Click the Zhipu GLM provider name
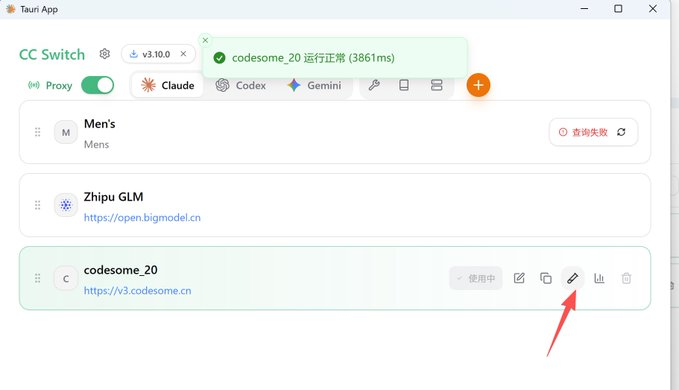Image resolution: width=679 pixels, height=390 pixels. 113,197
